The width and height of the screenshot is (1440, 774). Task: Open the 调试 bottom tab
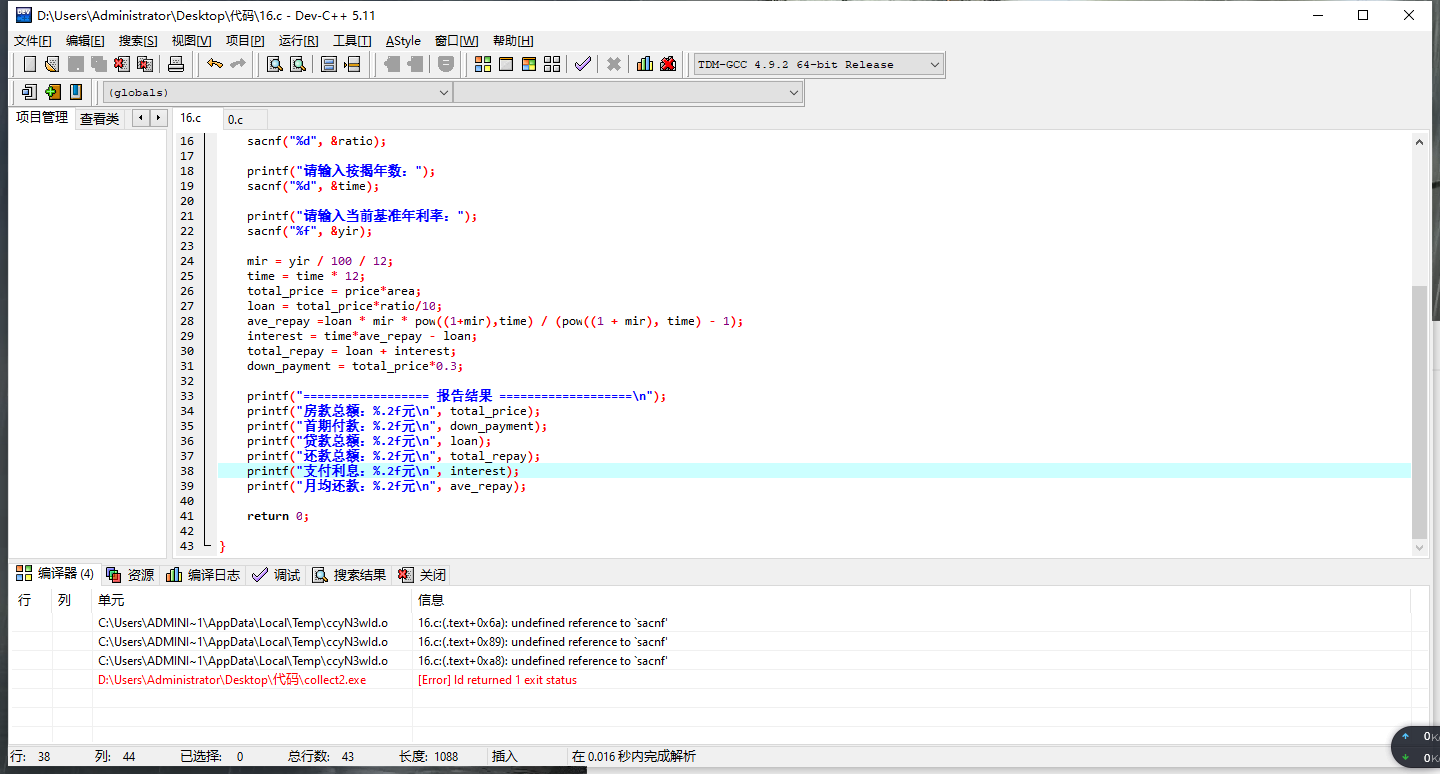pyautogui.click(x=277, y=575)
